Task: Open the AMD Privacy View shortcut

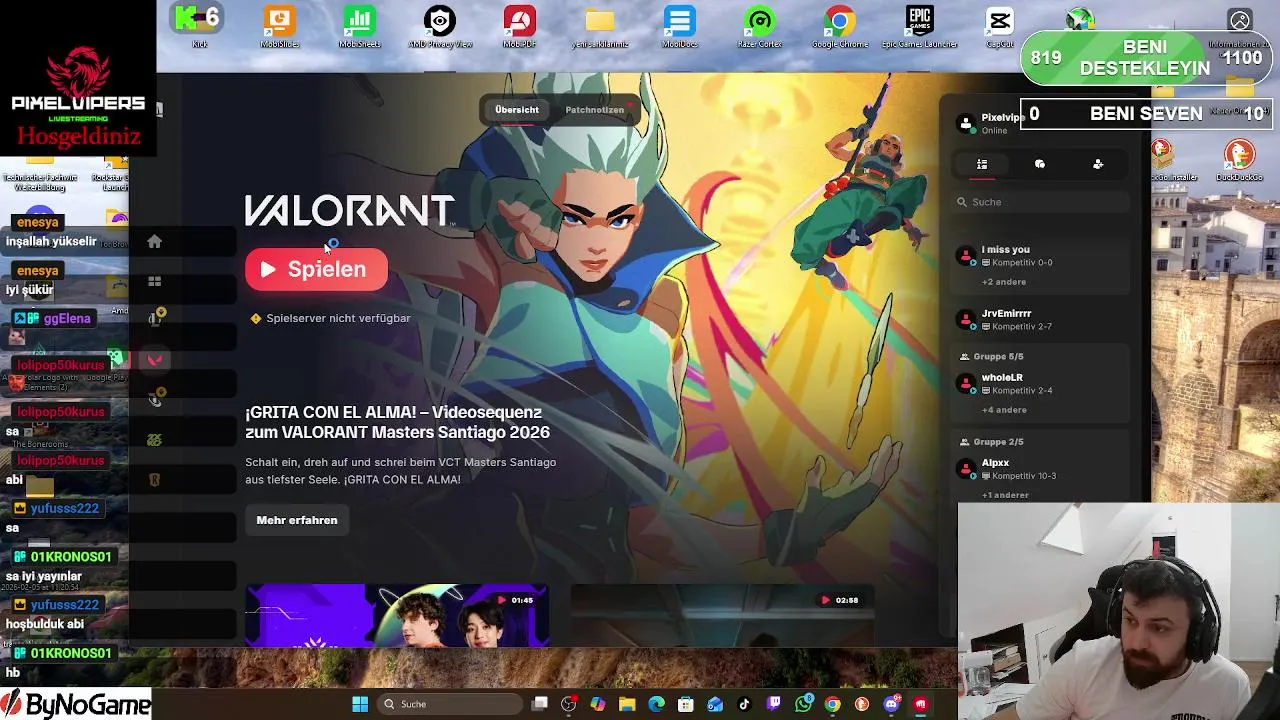Action: click(x=439, y=26)
